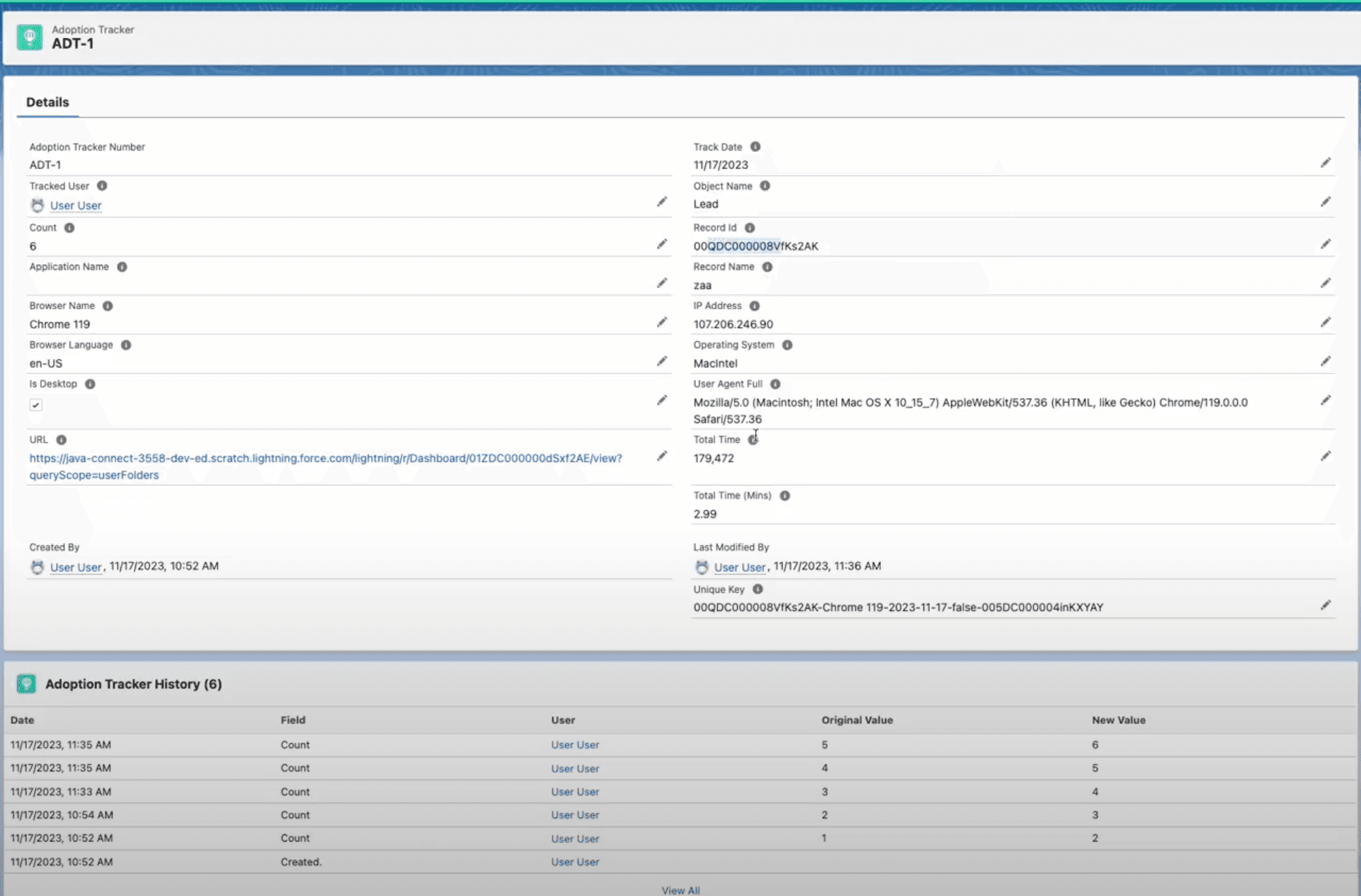
Task: Edit the Browser Name pencil icon
Action: 661,322
